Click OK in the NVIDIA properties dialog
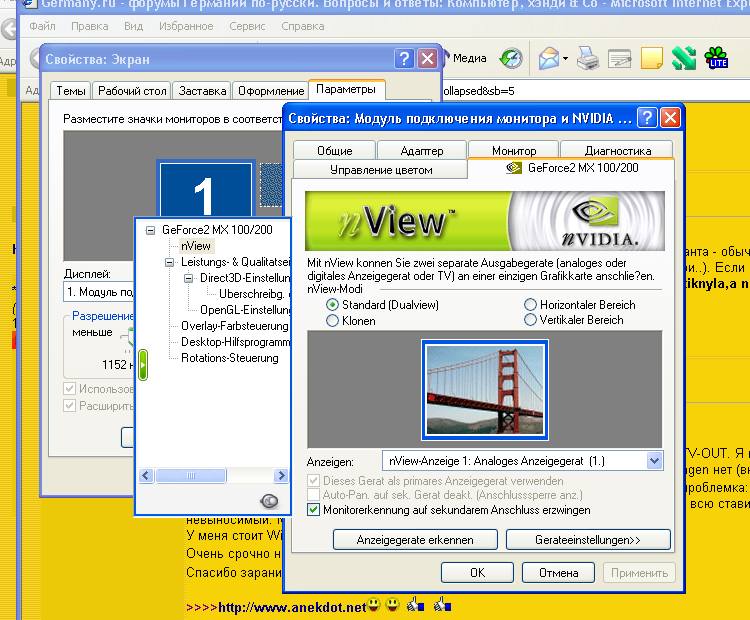The width and height of the screenshot is (750, 620). tap(477, 573)
